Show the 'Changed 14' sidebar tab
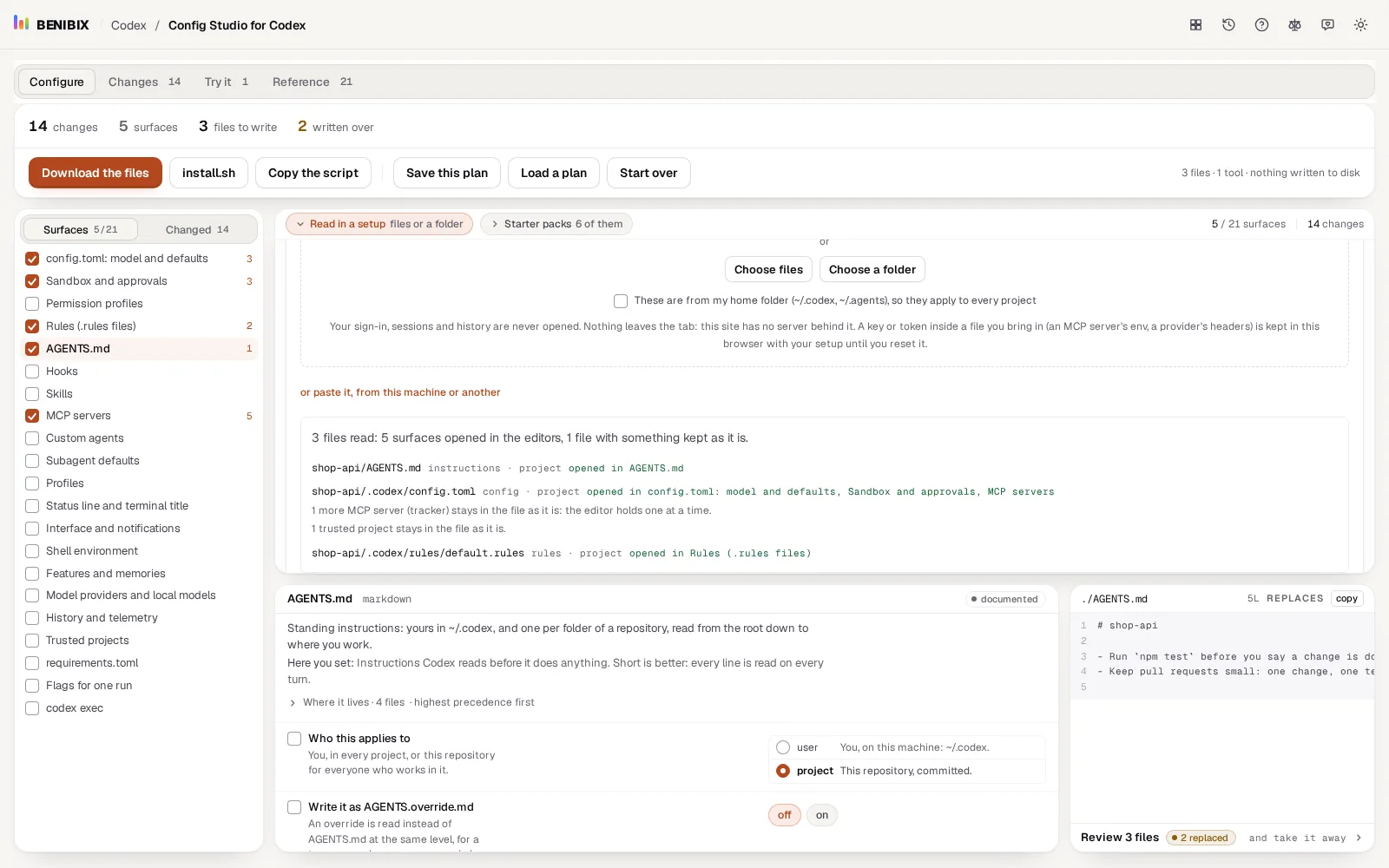Screen dimensions: 1389x868 pos(197,229)
